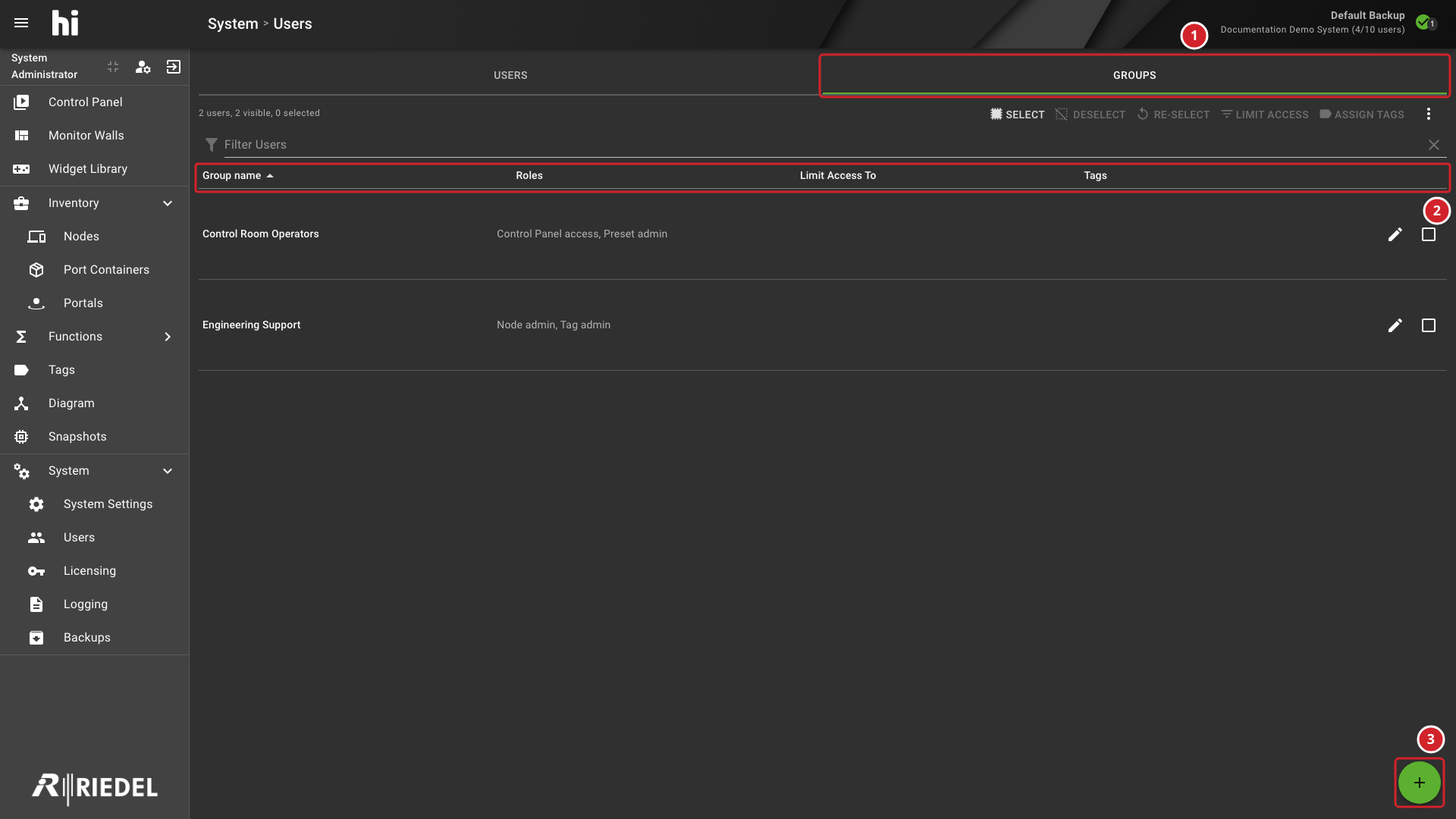This screenshot has width=1456, height=819.
Task: Click the RE-SELECT button
Action: pyautogui.click(x=1173, y=115)
